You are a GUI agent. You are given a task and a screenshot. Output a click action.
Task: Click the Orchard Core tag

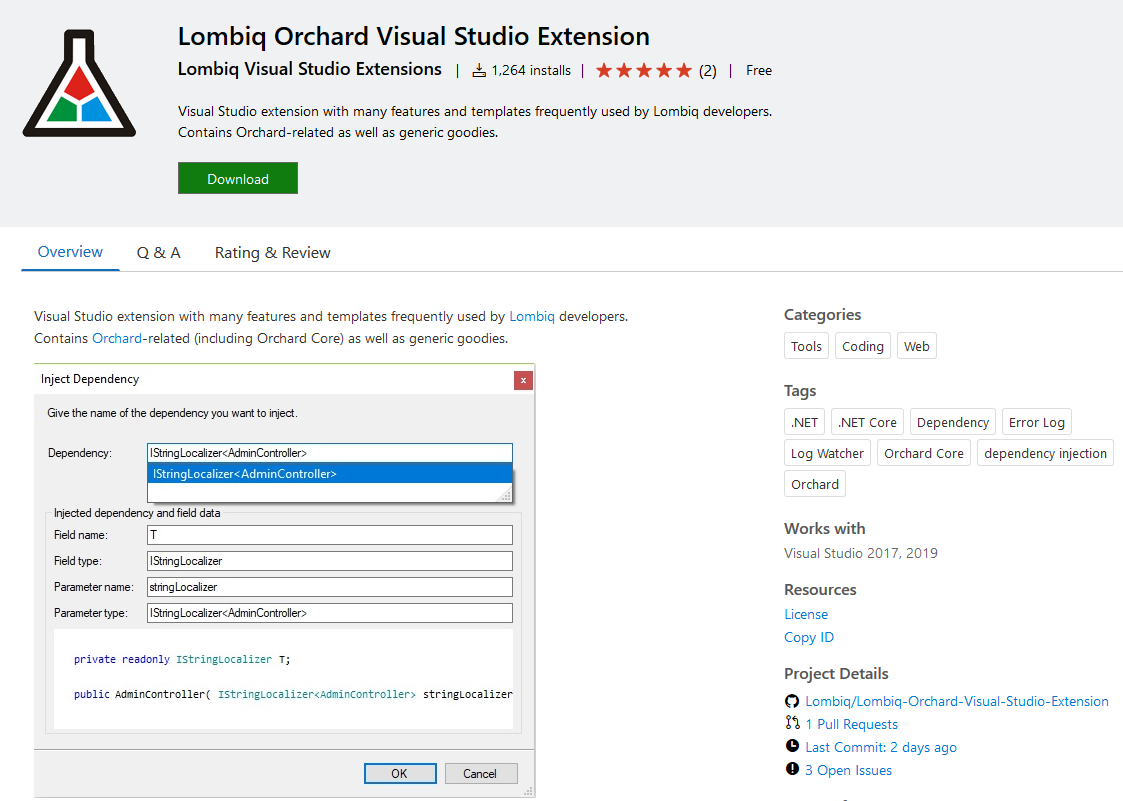click(924, 453)
